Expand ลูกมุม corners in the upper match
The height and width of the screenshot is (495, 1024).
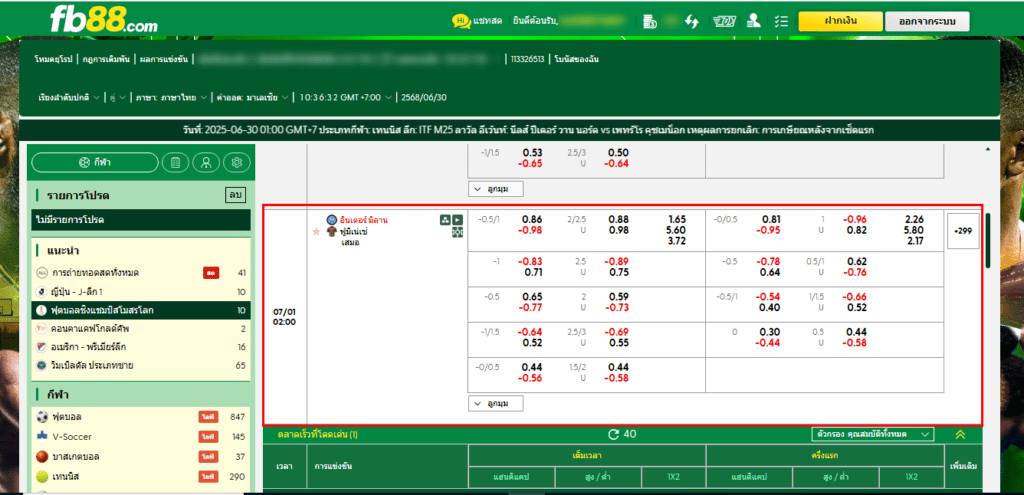click(496, 189)
